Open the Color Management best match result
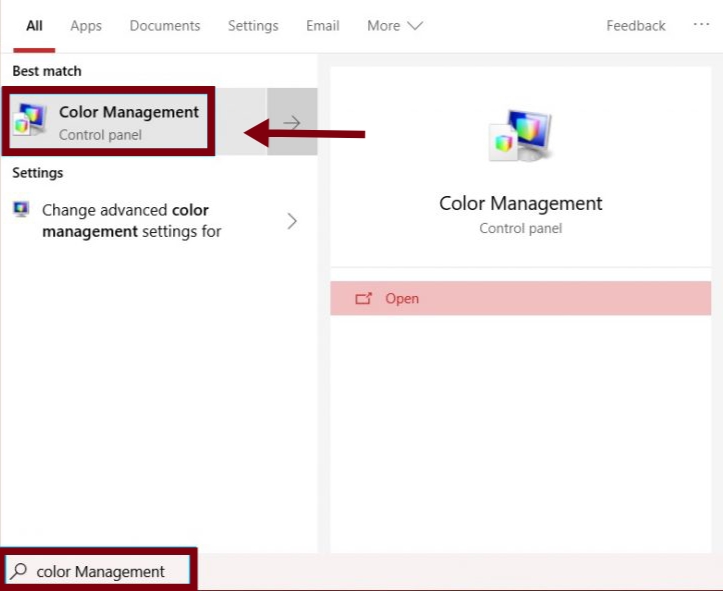The width and height of the screenshot is (723, 591). pos(134,122)
